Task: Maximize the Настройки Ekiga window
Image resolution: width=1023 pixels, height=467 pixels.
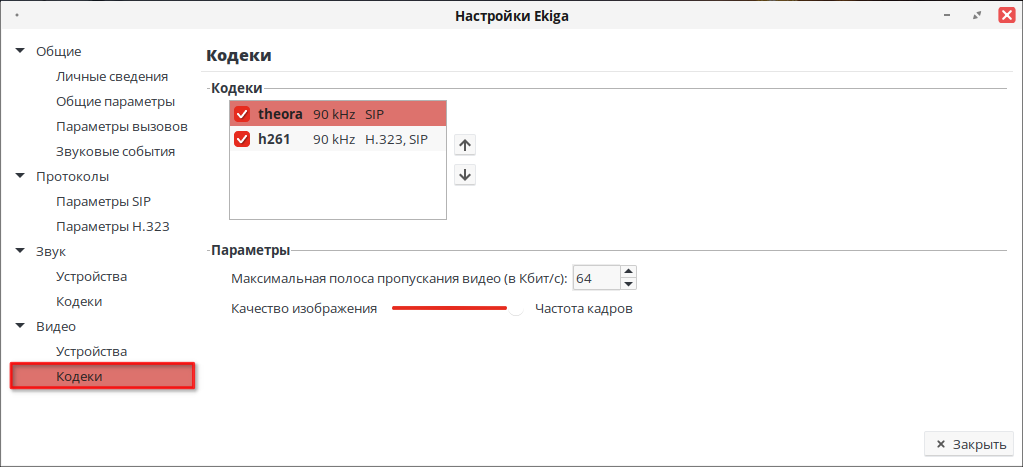Action: tap(977, 16)
